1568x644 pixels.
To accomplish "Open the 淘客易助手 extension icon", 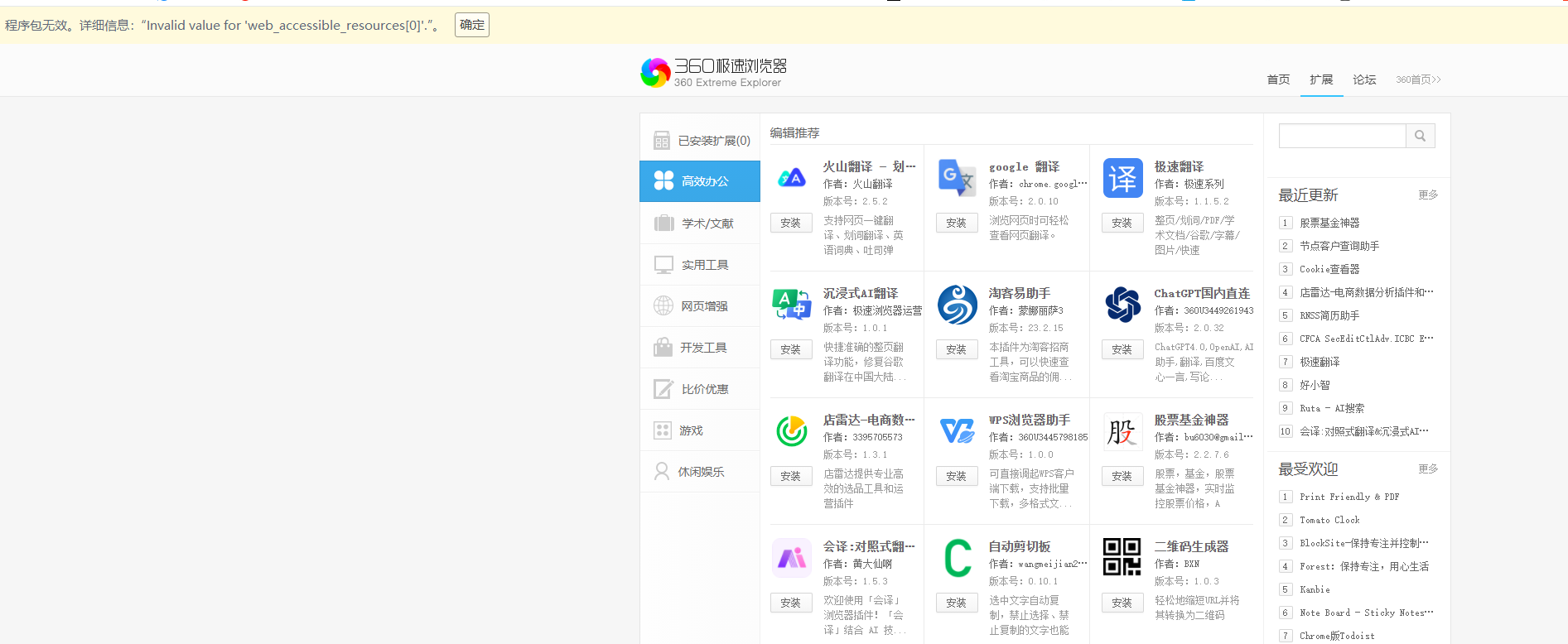I will coord(958,305).
